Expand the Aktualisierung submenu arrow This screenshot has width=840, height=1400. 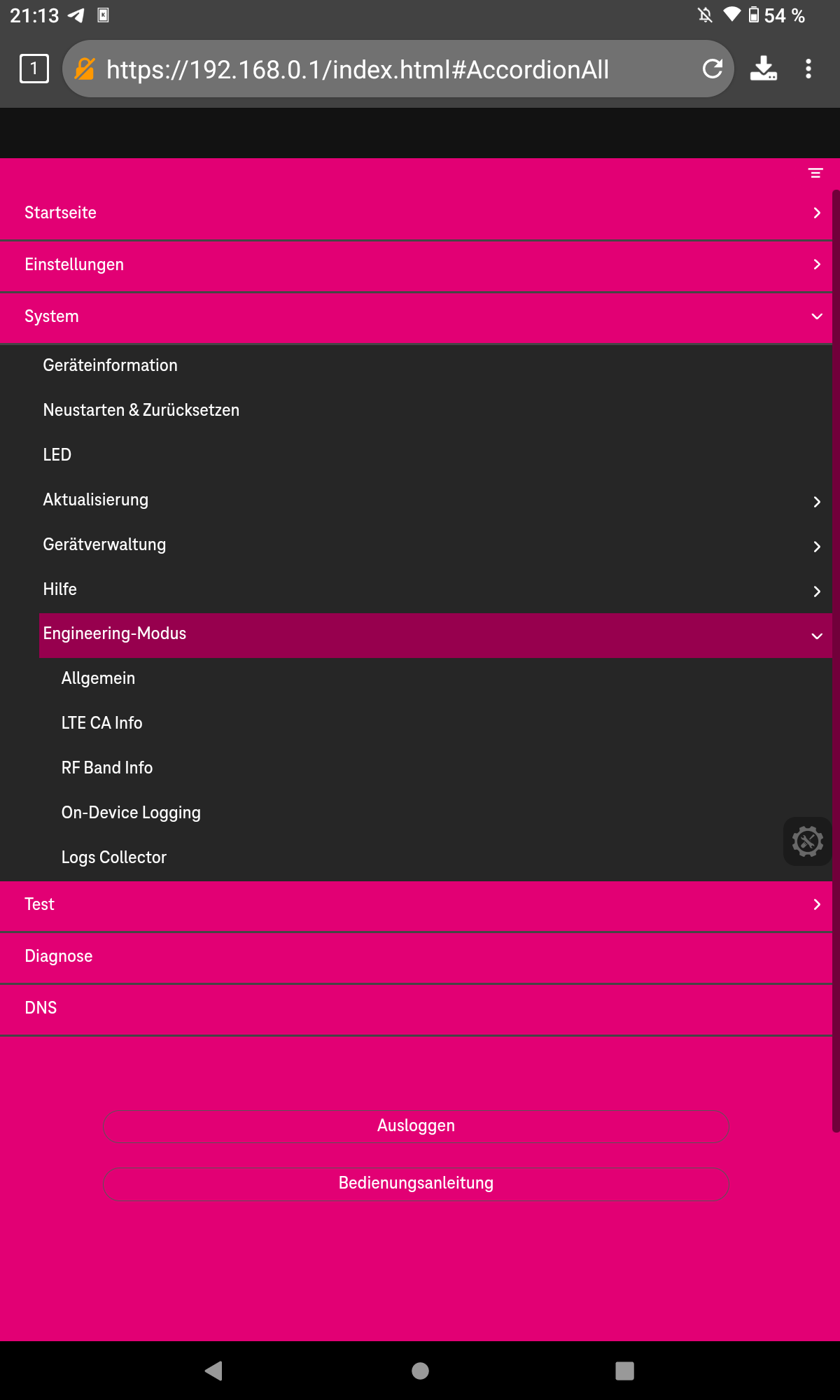[x=816, y=501]
